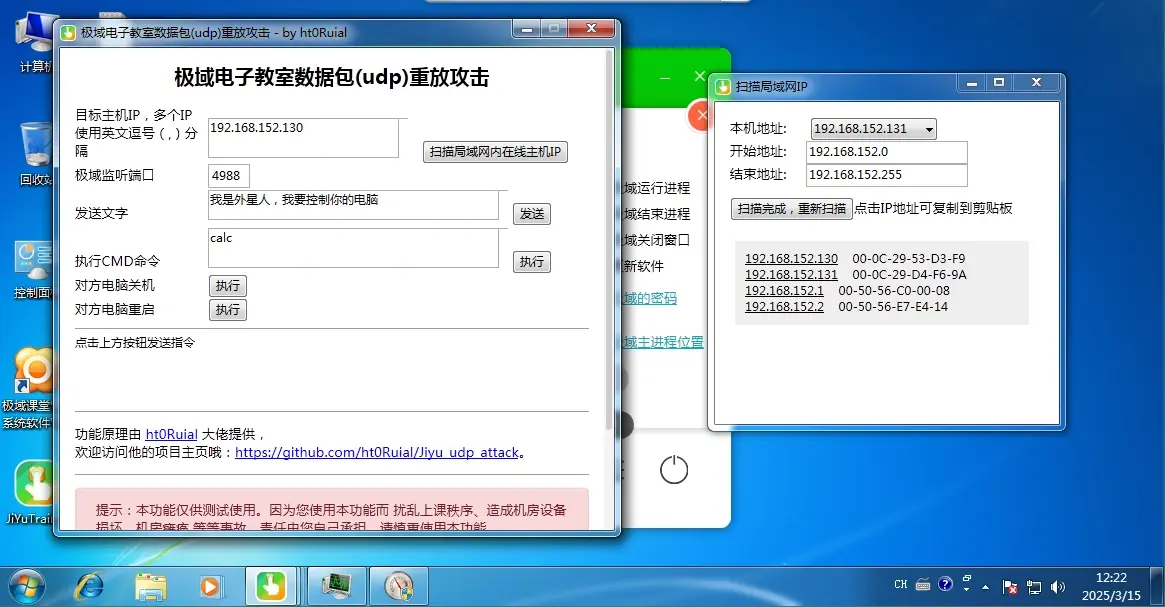The height and width of the screenshot is (607, 1165).
Task: Open volume speaker tray icon
Action: click(x=1058, y=587)
